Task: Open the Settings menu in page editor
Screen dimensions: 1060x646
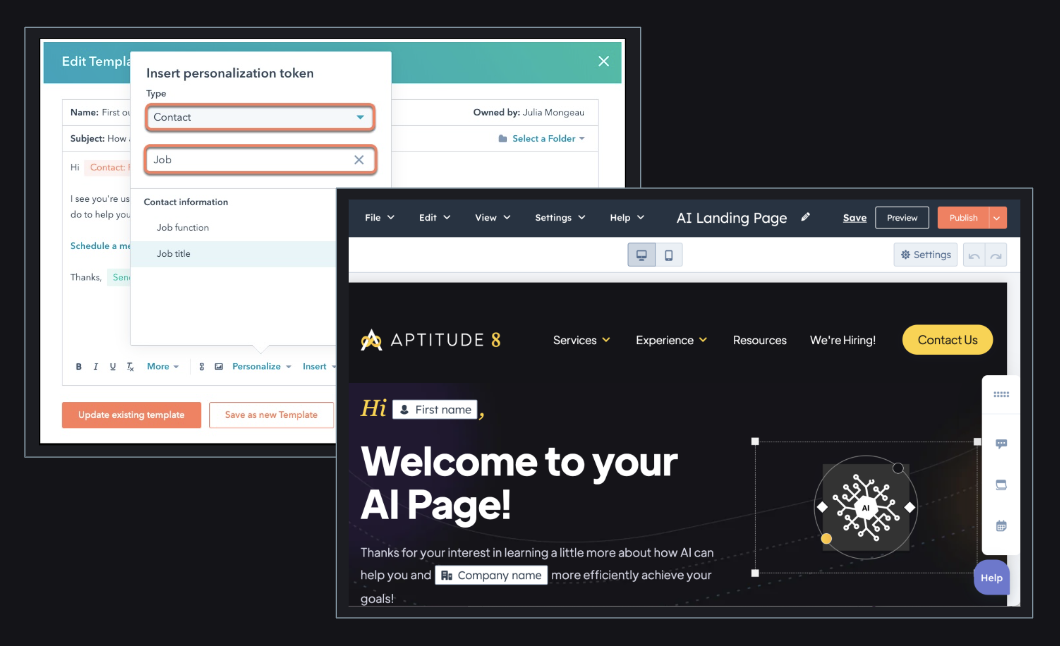Action: coord(560,218)
